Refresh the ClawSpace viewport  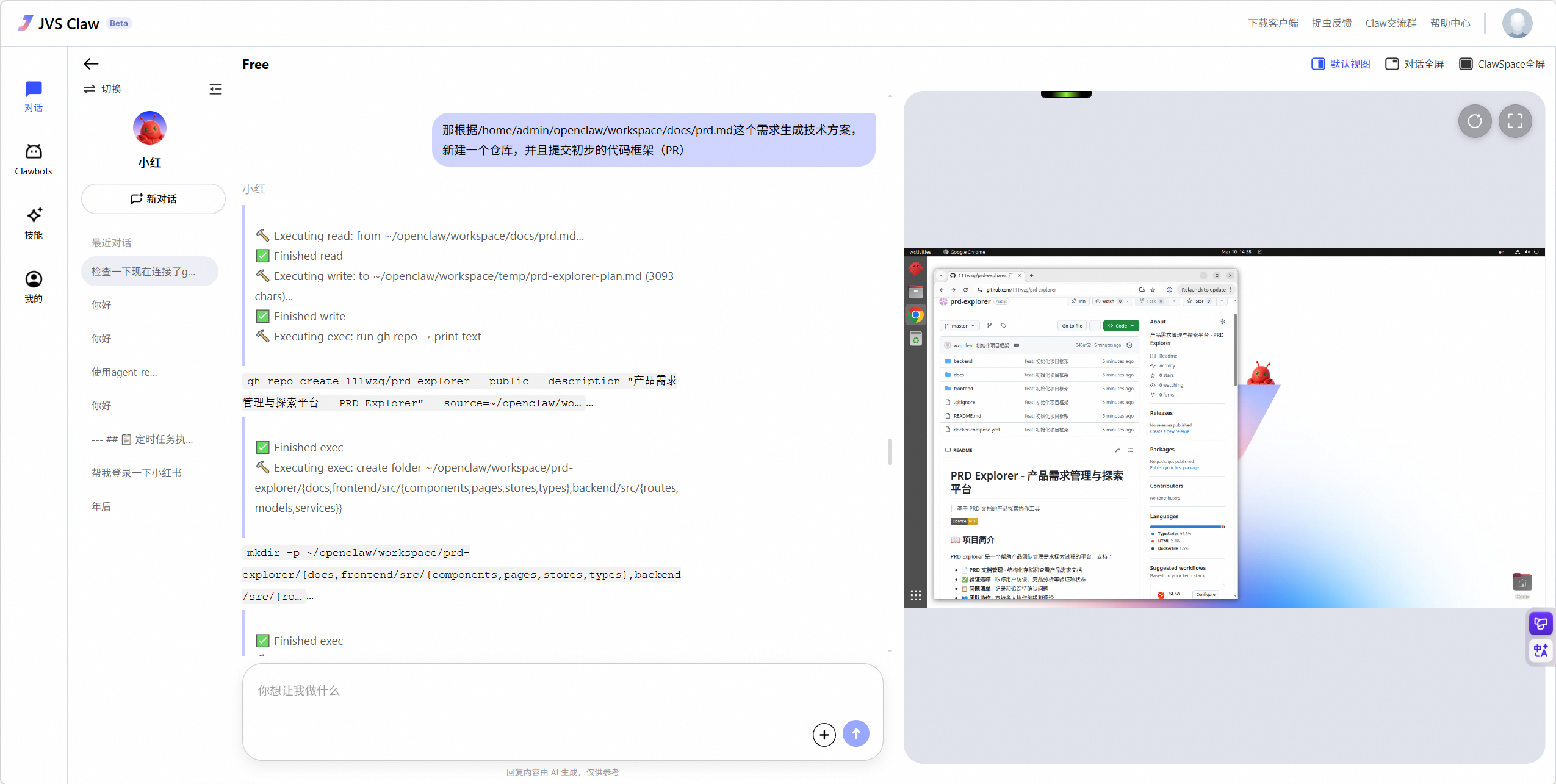(1475, 121)
